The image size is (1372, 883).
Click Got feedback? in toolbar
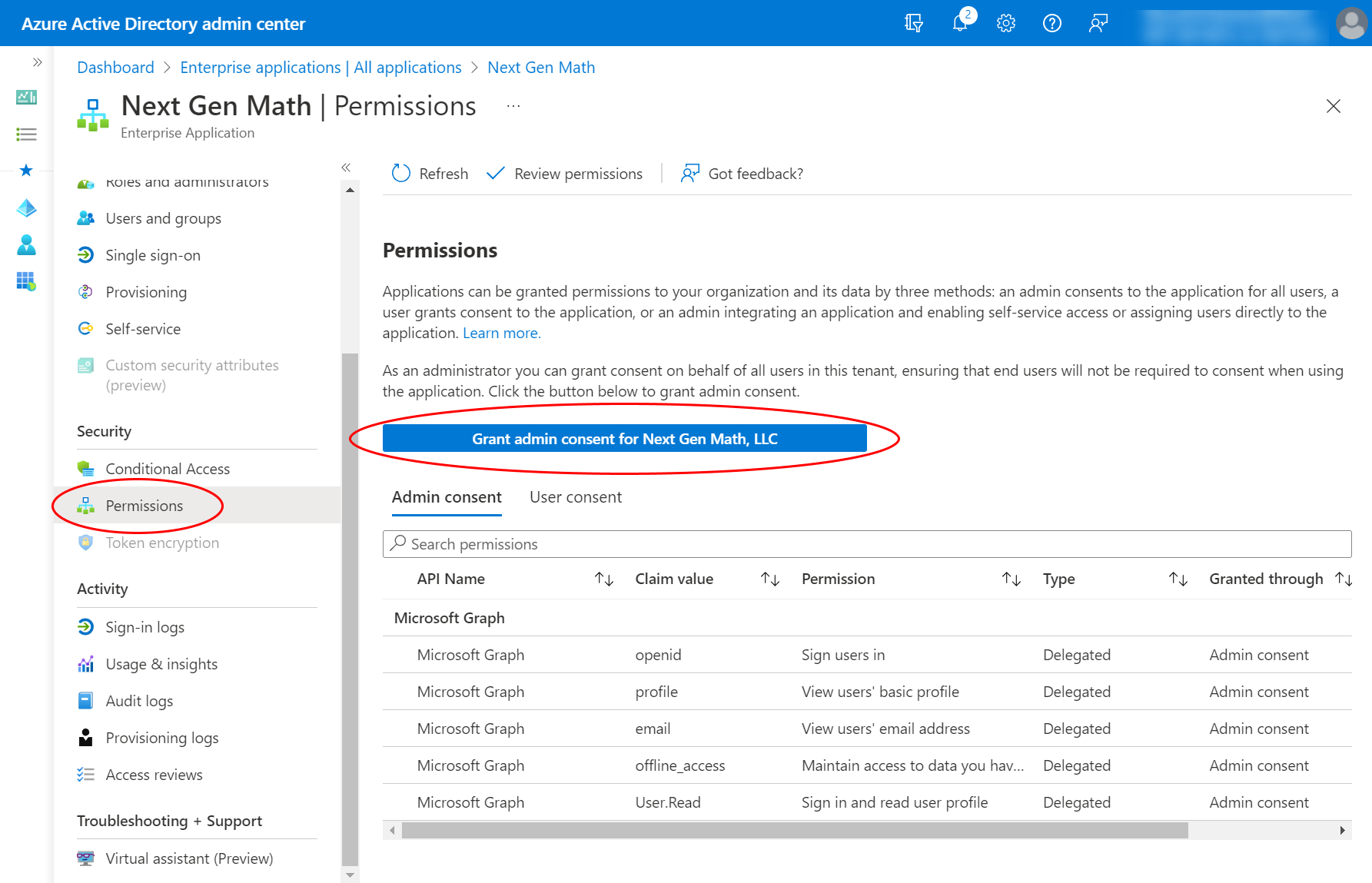click(x=742, y=174)
